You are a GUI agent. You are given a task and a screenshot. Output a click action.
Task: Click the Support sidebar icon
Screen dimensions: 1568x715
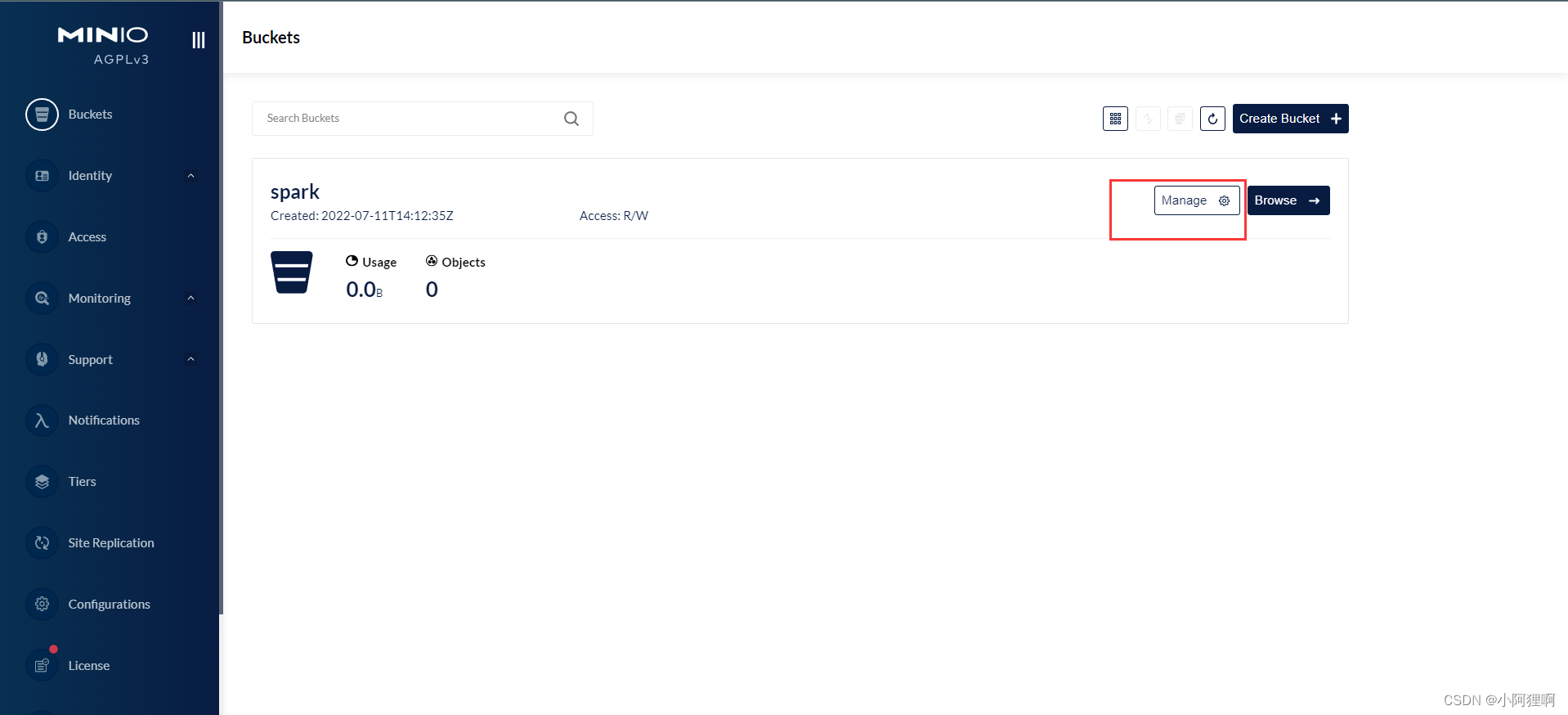pyautogui.click(x=42, y=359)
